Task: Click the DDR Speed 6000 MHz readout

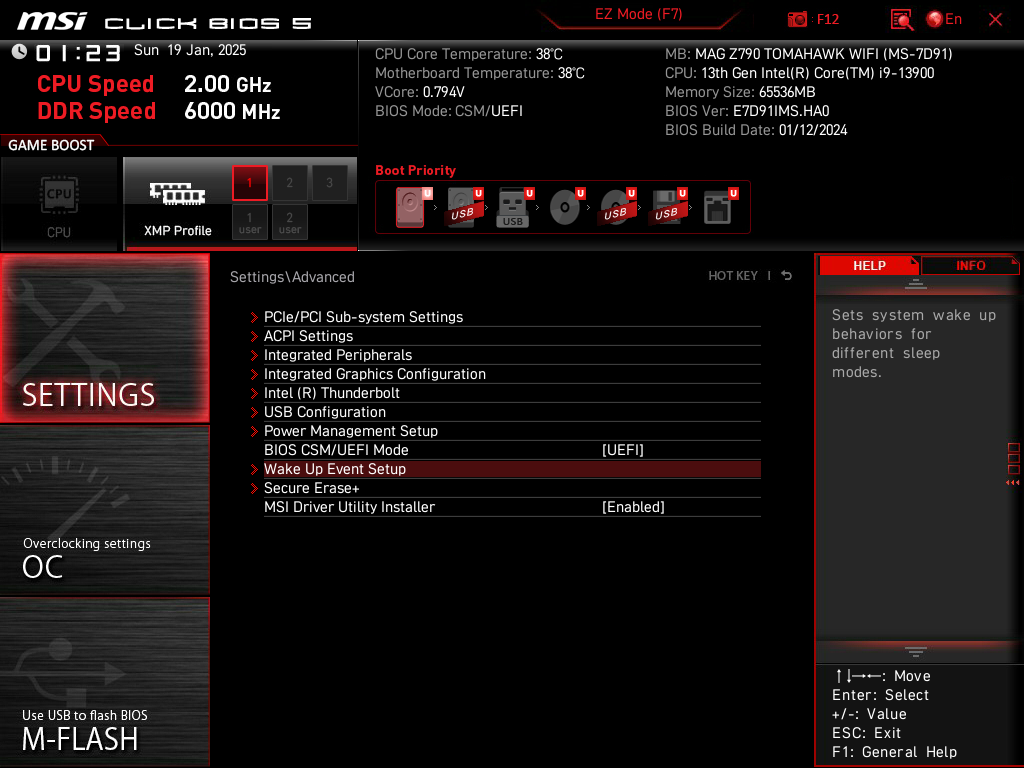Action: pos(159,111)
